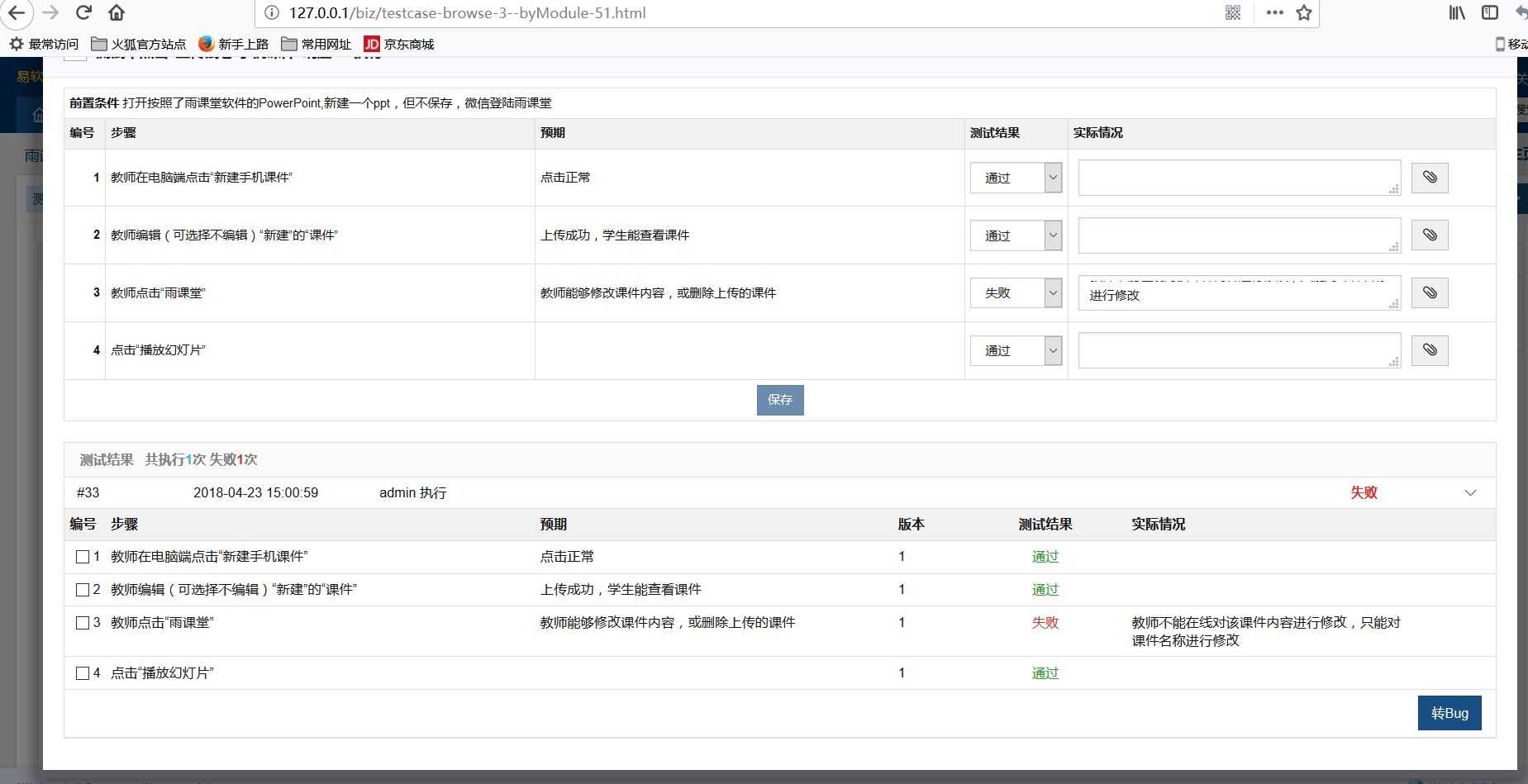Open step 2 测试结果 dropdown showing 通过

[x=1016, y=235]
